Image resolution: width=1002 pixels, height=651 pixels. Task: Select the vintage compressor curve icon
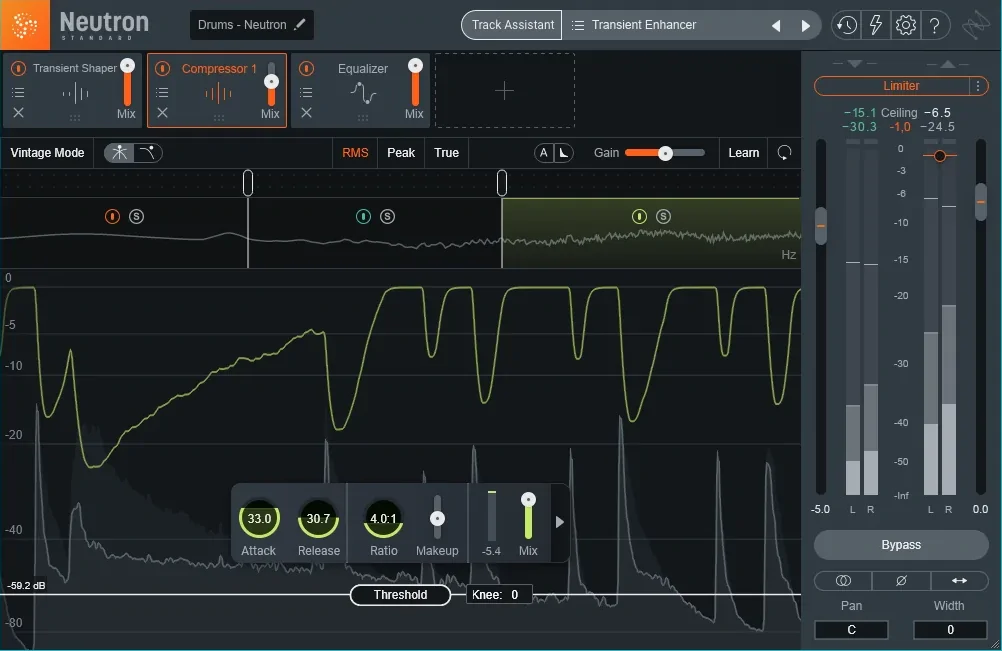148,153
